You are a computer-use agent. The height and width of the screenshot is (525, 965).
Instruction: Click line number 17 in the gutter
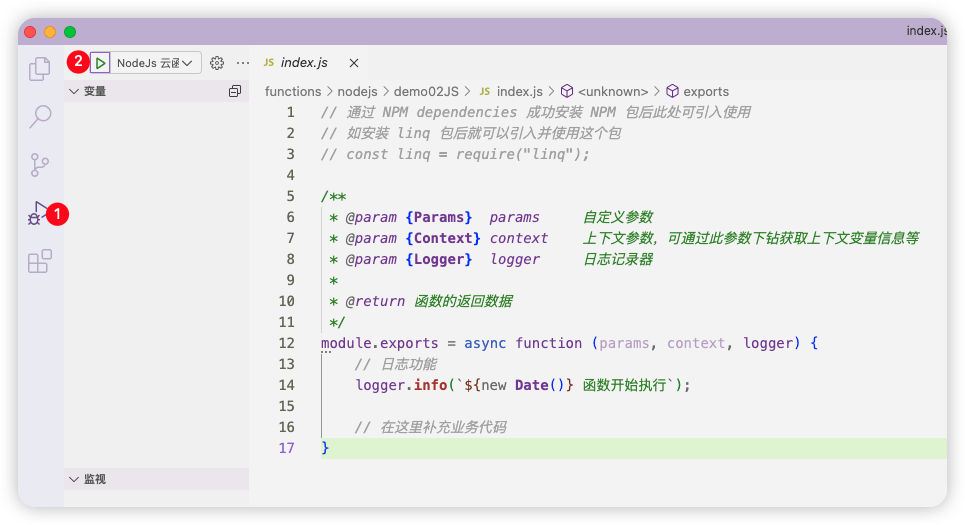tap(287, 448)
